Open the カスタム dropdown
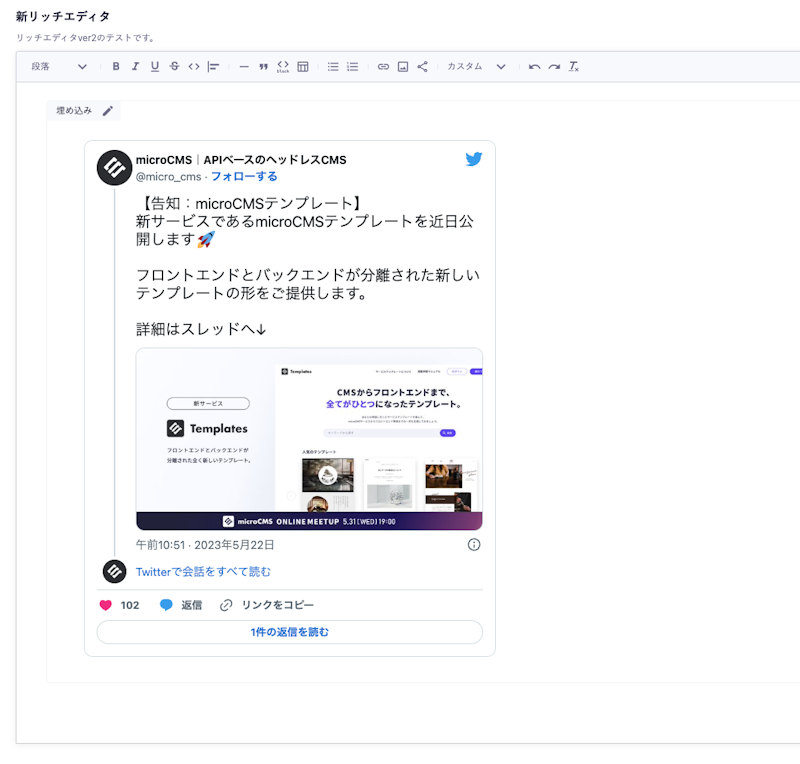The height and width of the screenshot is (764, 800). pos(470,67)
